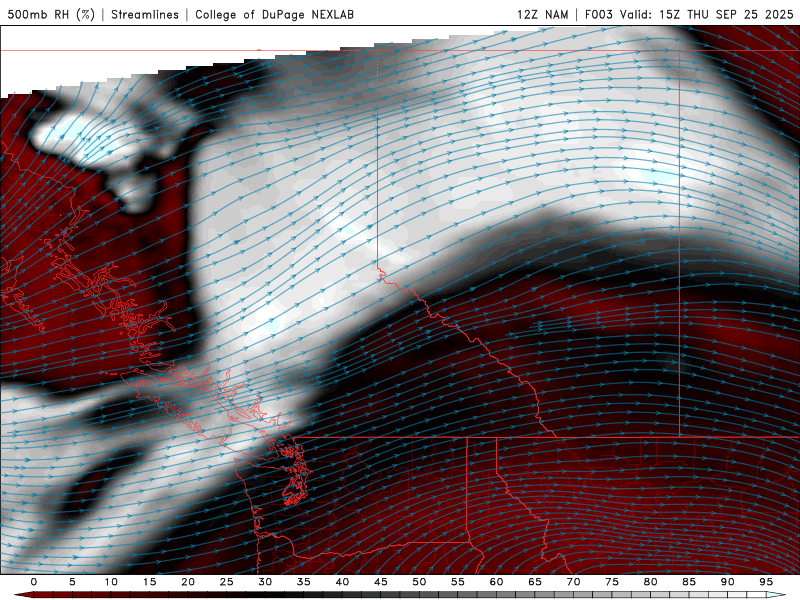Click the "F003" forecast hour text
Viewport: 800px width, 600px height.
[598, 14]
